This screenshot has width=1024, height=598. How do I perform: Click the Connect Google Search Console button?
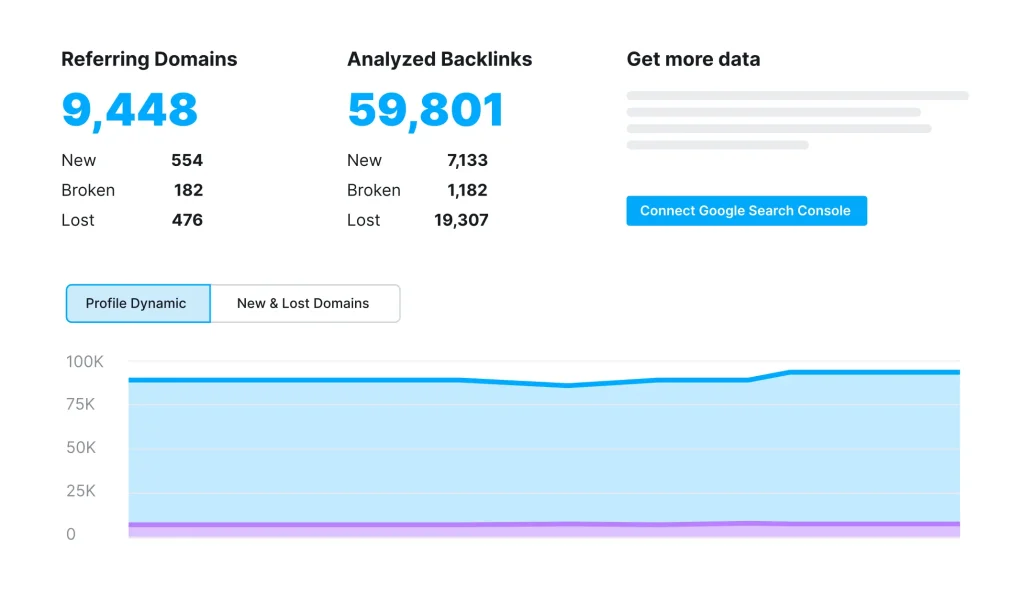[x=746, y=211]
